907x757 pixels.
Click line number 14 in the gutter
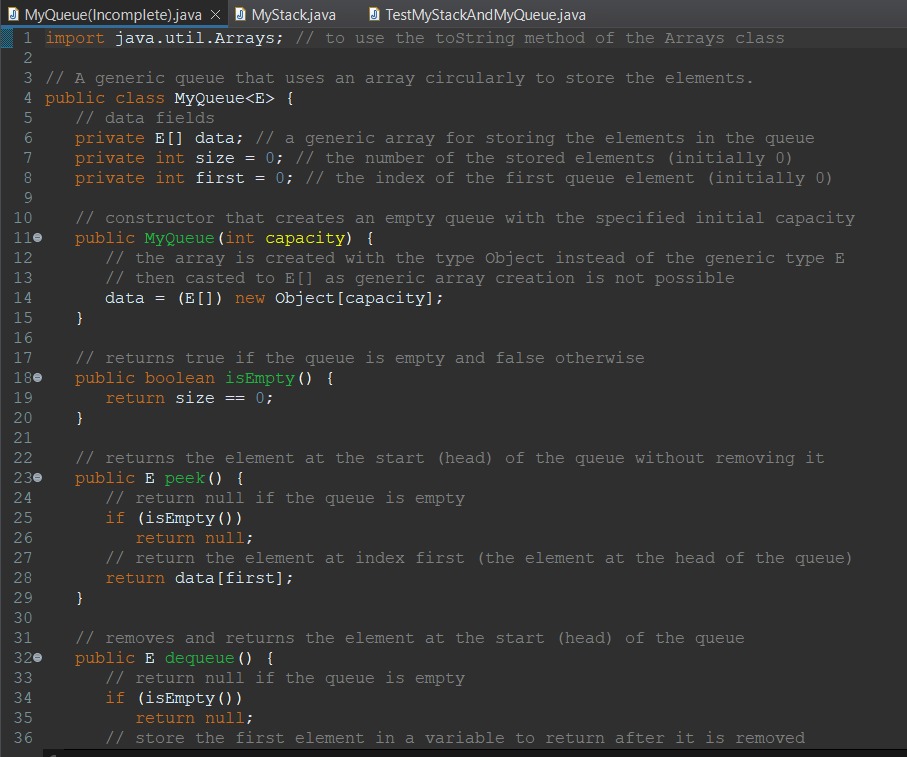click(x=24, y=297)
